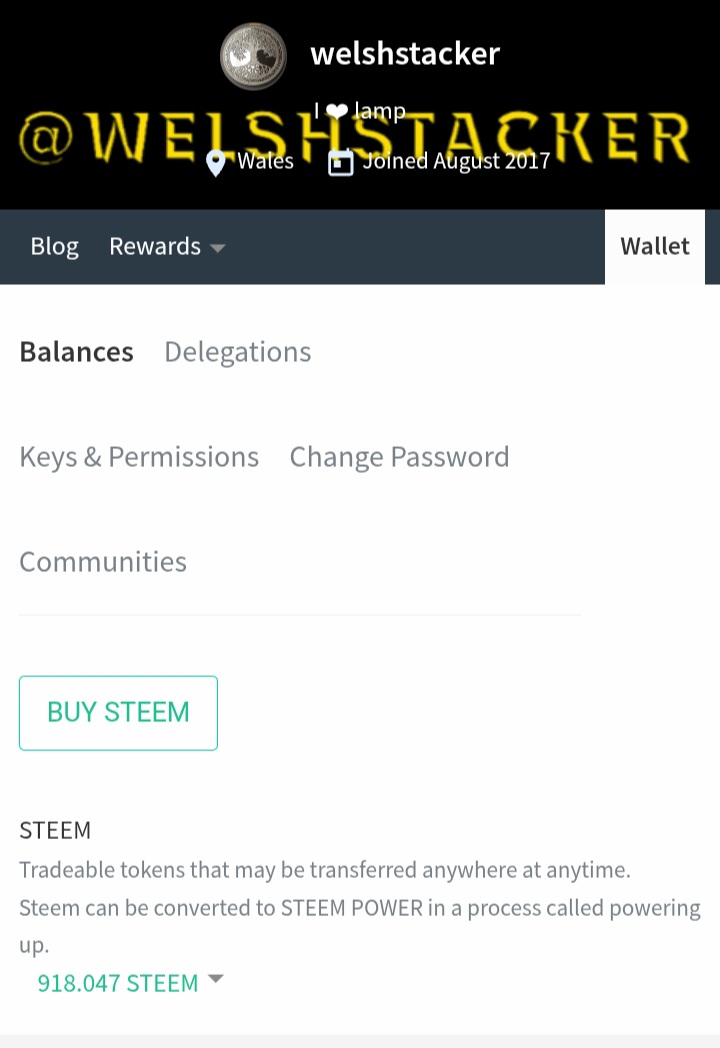This screenshot has height=1048, width=720.
Task: Click the welshstacker username text
Action: coord(405,53)
